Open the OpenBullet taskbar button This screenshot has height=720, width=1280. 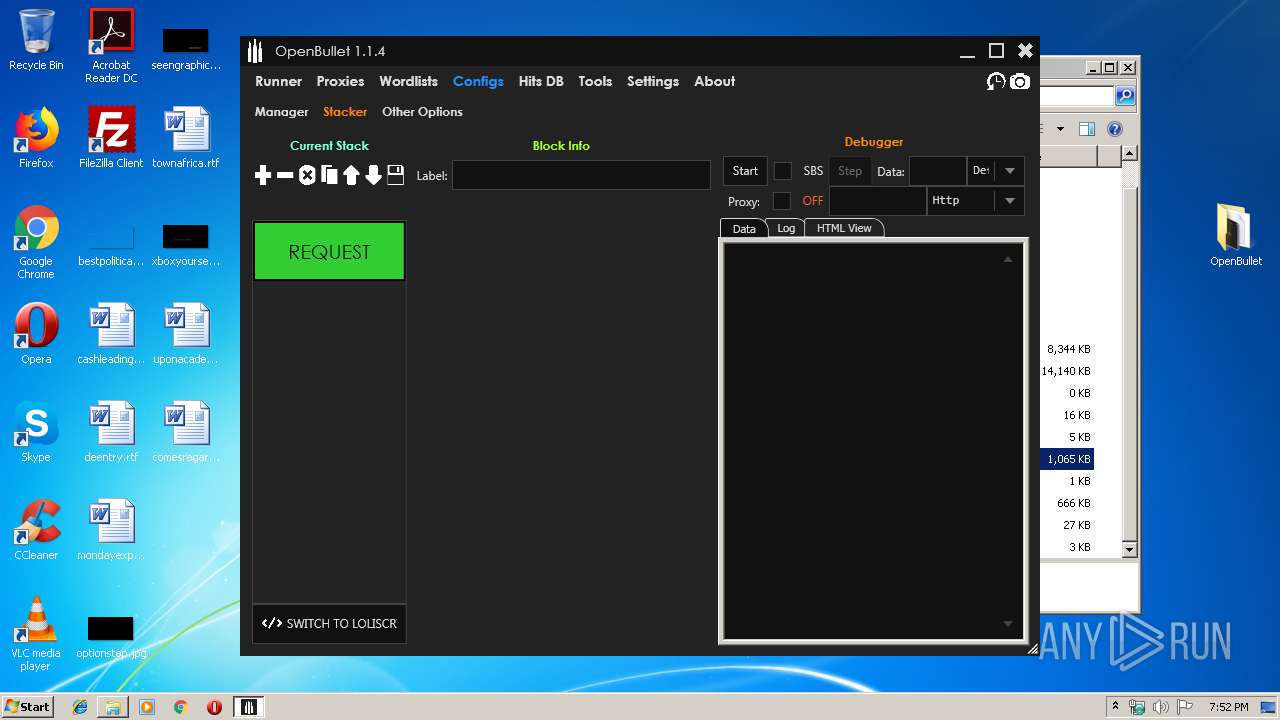point(248,707)
